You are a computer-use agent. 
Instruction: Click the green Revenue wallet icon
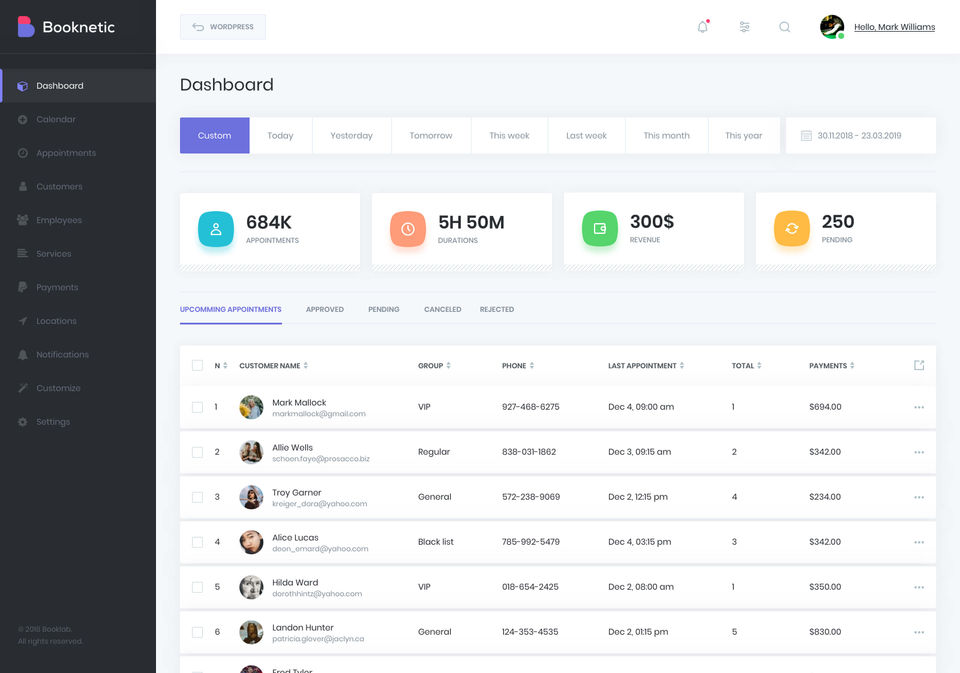pyautogui.click(x=599, y=228)
